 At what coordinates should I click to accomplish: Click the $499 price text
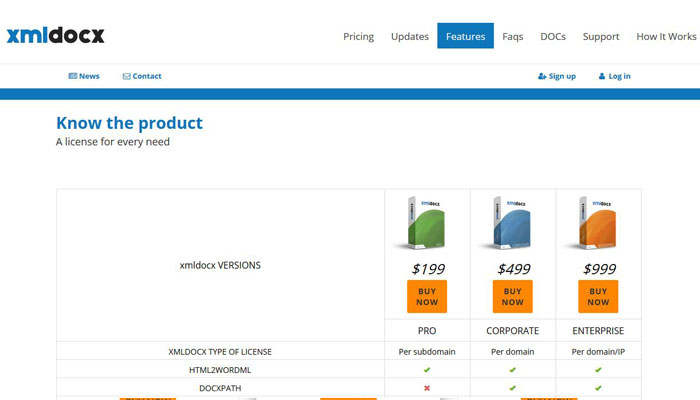(x=513, y=269)
